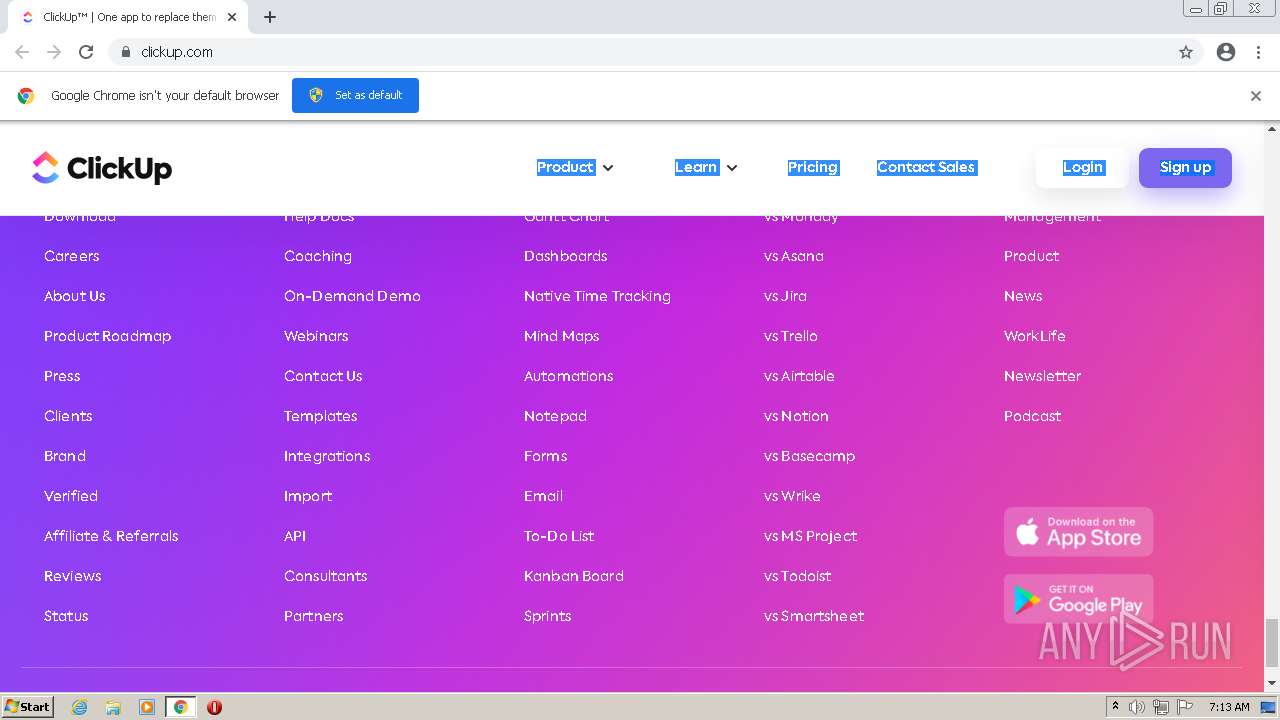Open the API link

pos(295,536)
